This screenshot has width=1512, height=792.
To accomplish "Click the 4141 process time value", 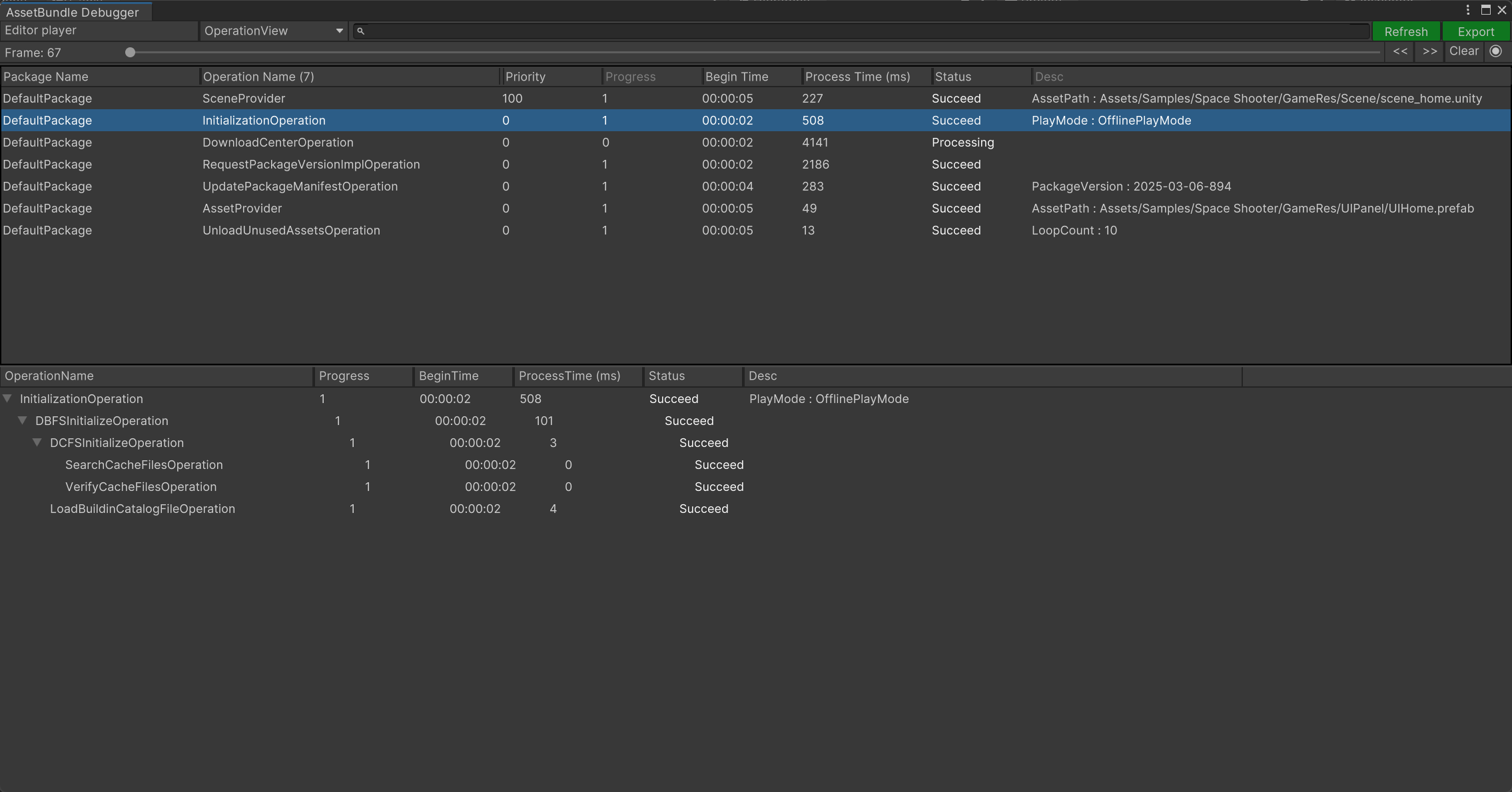I will (815, 143).
